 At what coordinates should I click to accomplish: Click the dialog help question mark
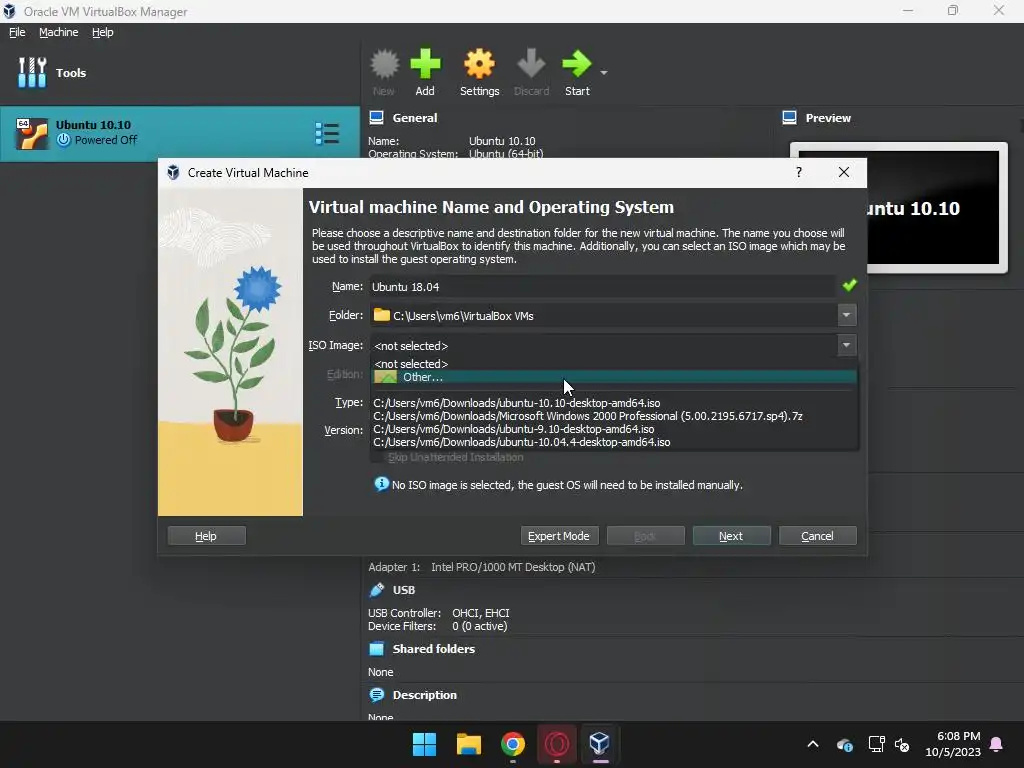[x=799, y=172]
